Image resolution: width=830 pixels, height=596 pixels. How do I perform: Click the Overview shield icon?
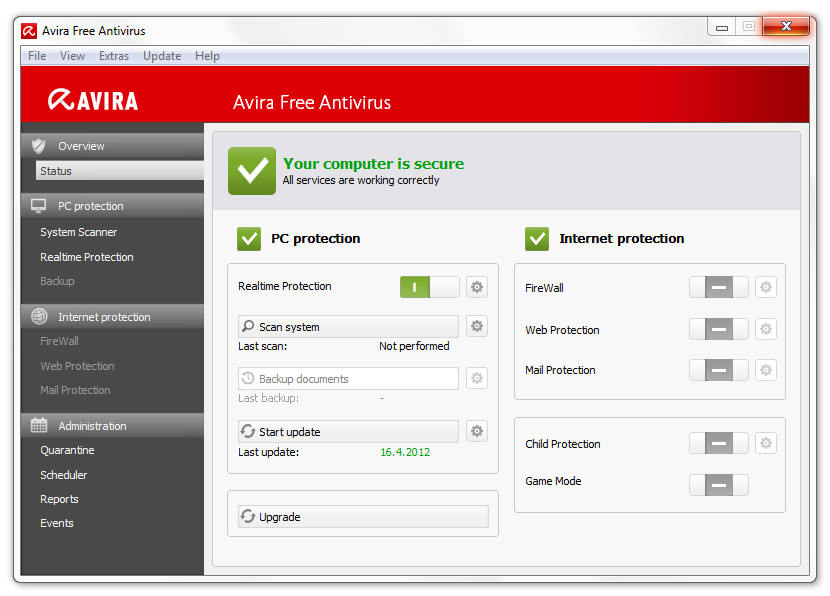[x=39, y=146]
